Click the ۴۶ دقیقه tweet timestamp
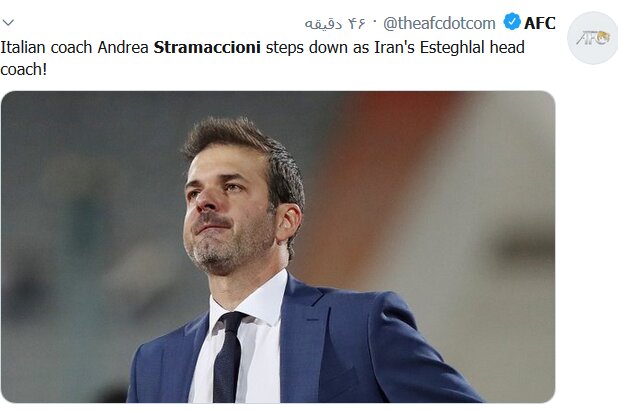The height and width of the screenshot is (410, 618). [335, 24]
